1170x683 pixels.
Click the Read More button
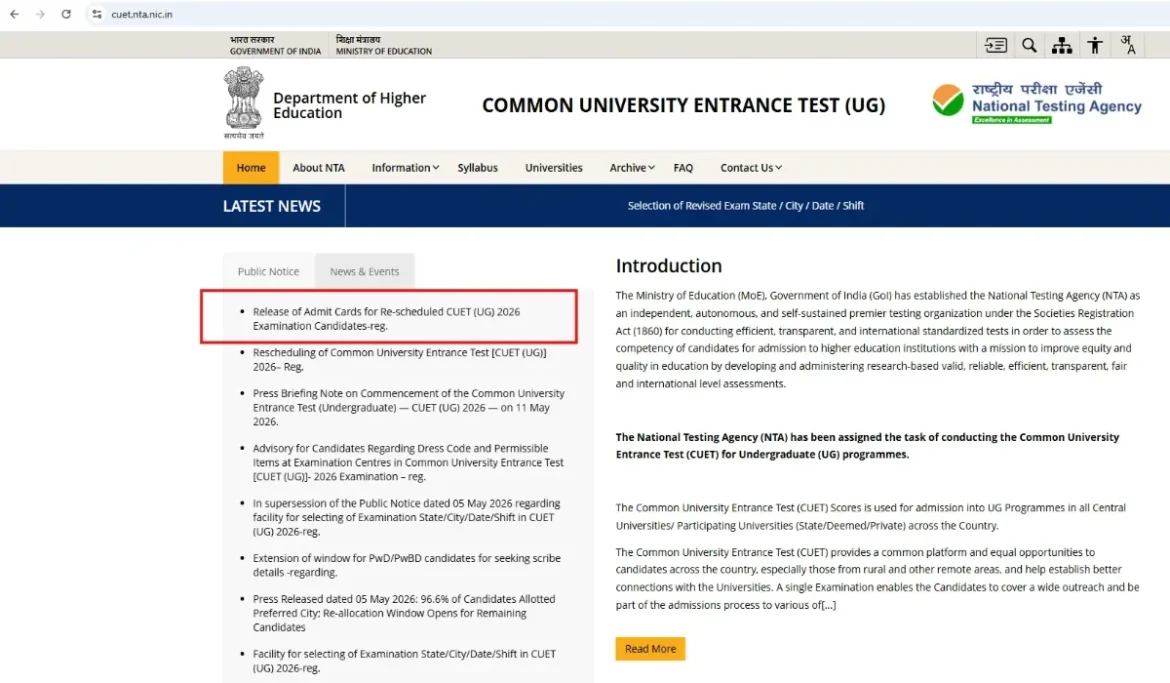click(650, 649)
